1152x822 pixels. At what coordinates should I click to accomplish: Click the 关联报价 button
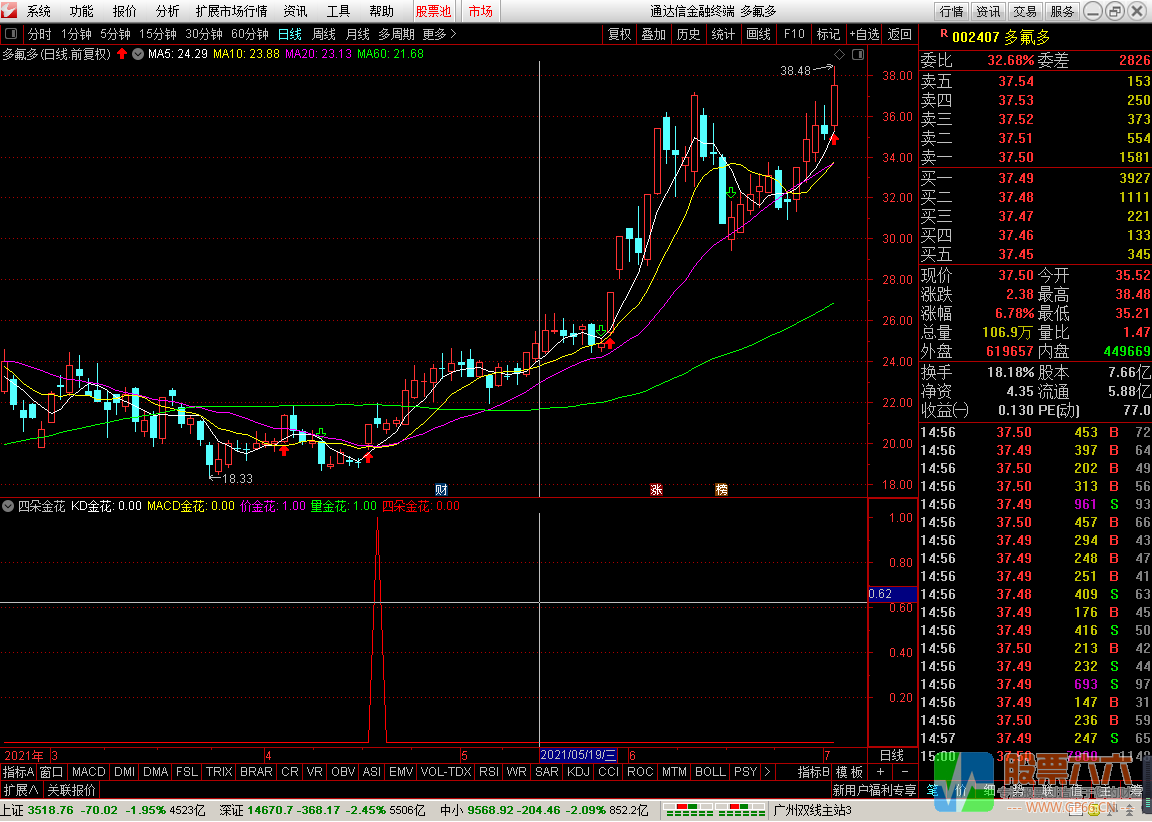coord(71,790)
